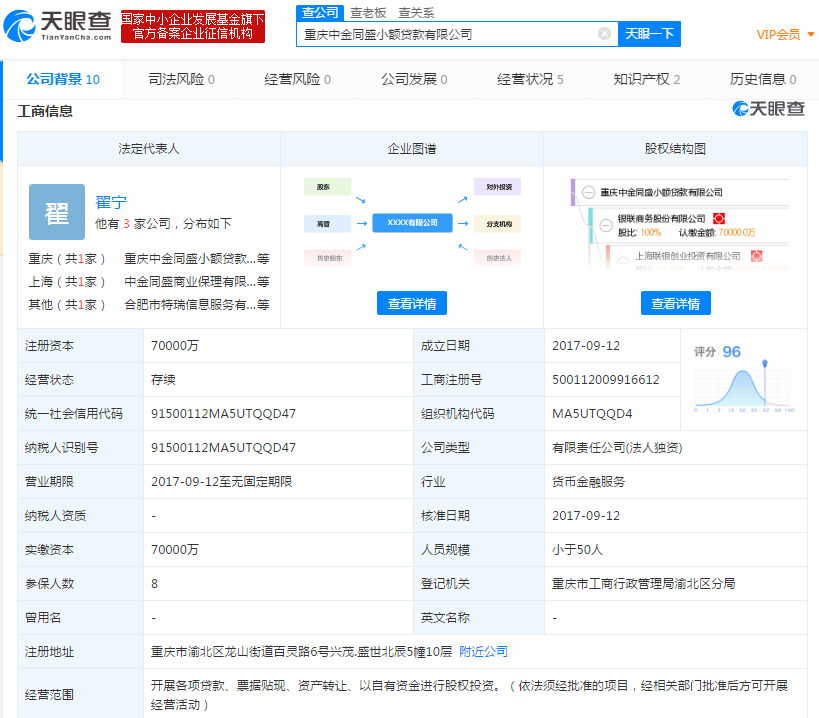819x718 pixels.
Task: Select the 人员规模 value 小于50人
Action: coord(577,549)
